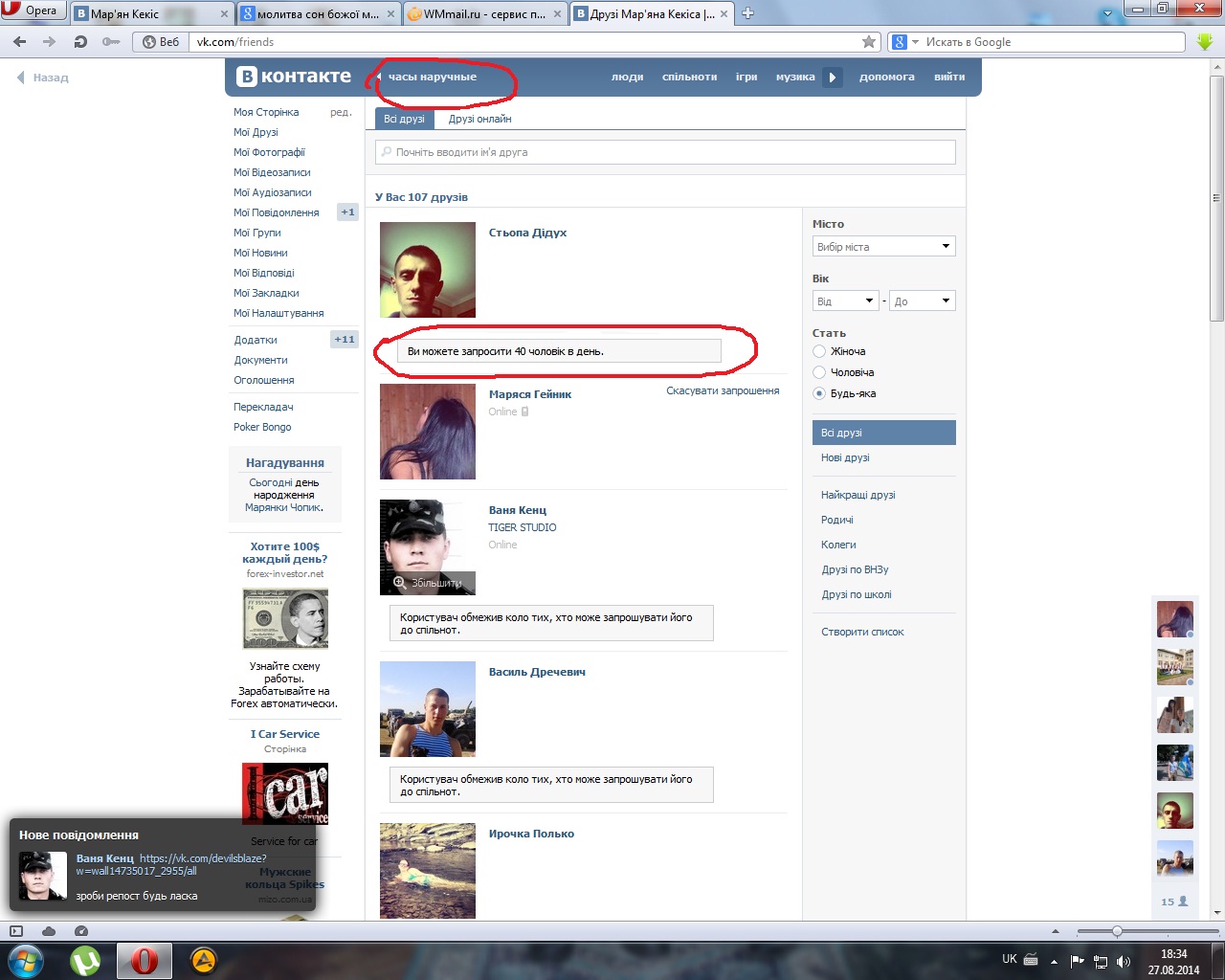Bookmark the page with the star icon

[x=869, y=41]
